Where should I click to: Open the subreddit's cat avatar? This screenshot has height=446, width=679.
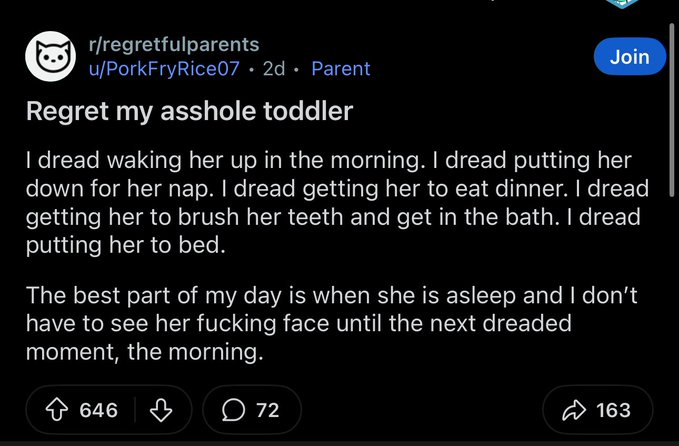pyautogui.click(x=50, y=57)
